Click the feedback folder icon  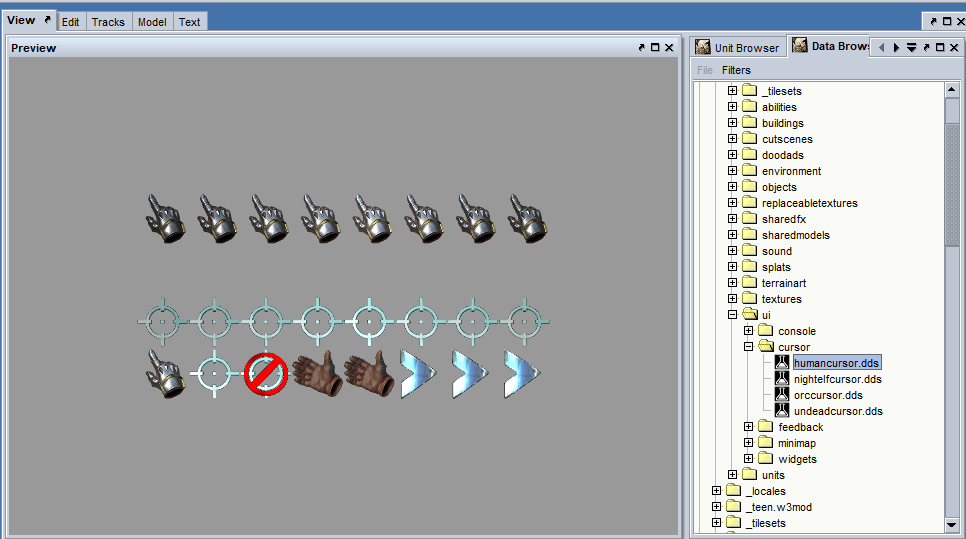[766, 427]
